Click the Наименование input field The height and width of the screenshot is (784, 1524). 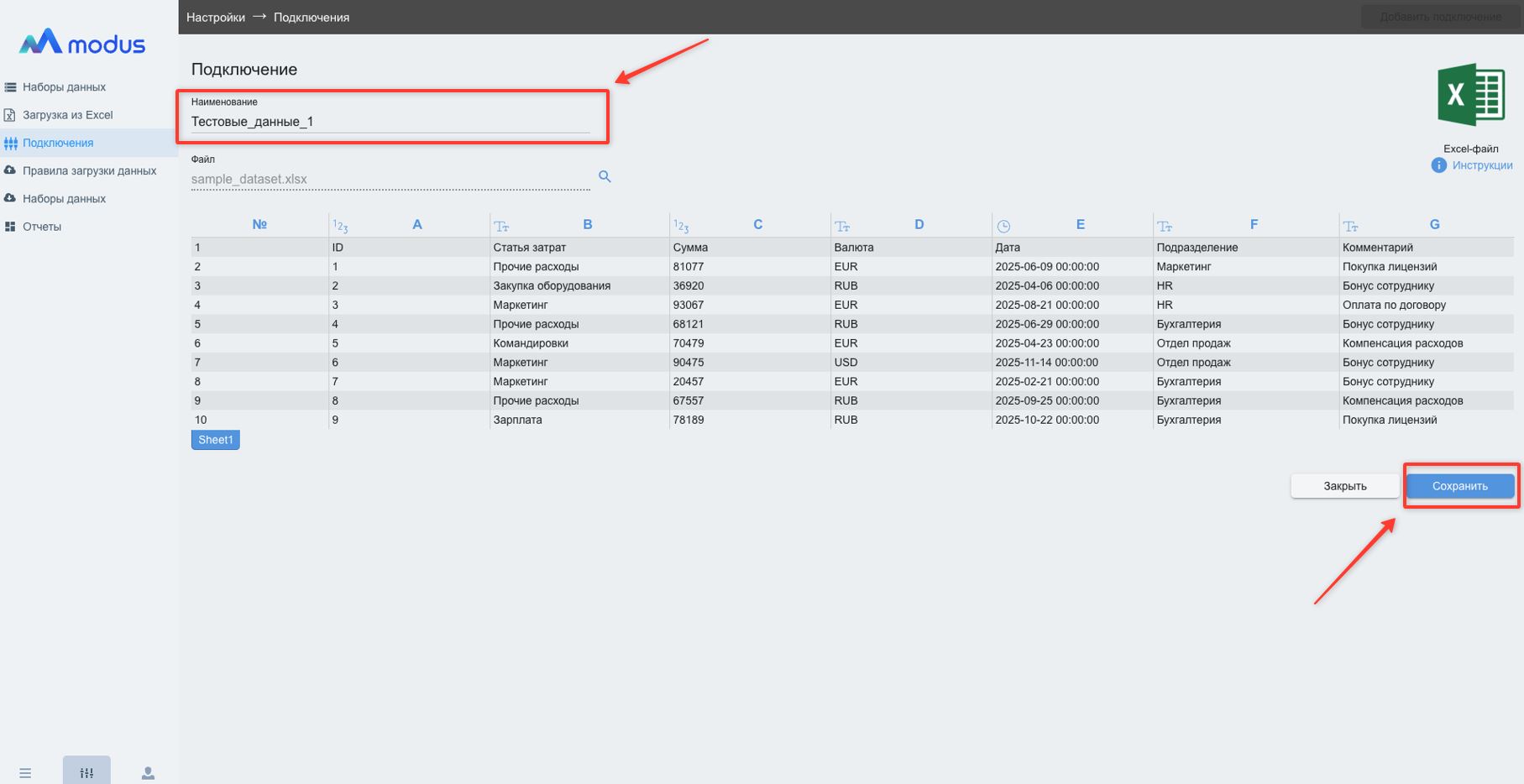pyautogui.click(x=390, y=122)
